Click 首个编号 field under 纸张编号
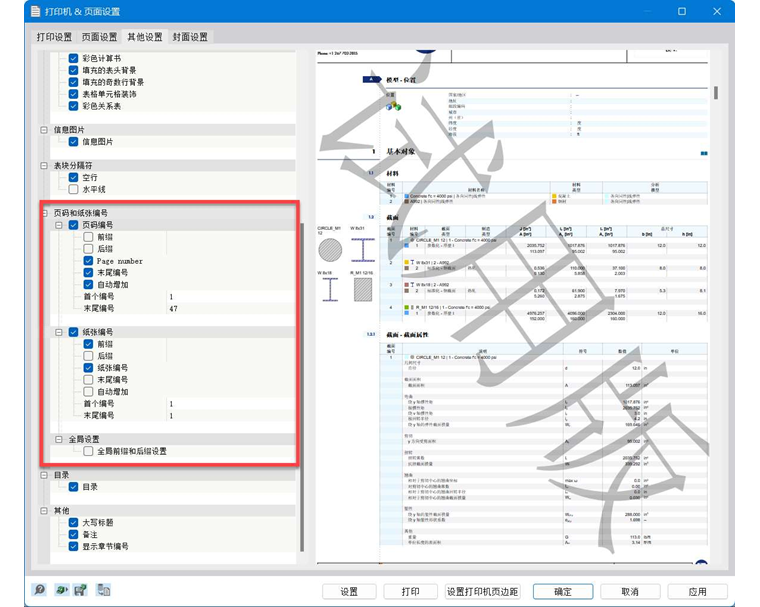The image size is (760, 607). 231,403
